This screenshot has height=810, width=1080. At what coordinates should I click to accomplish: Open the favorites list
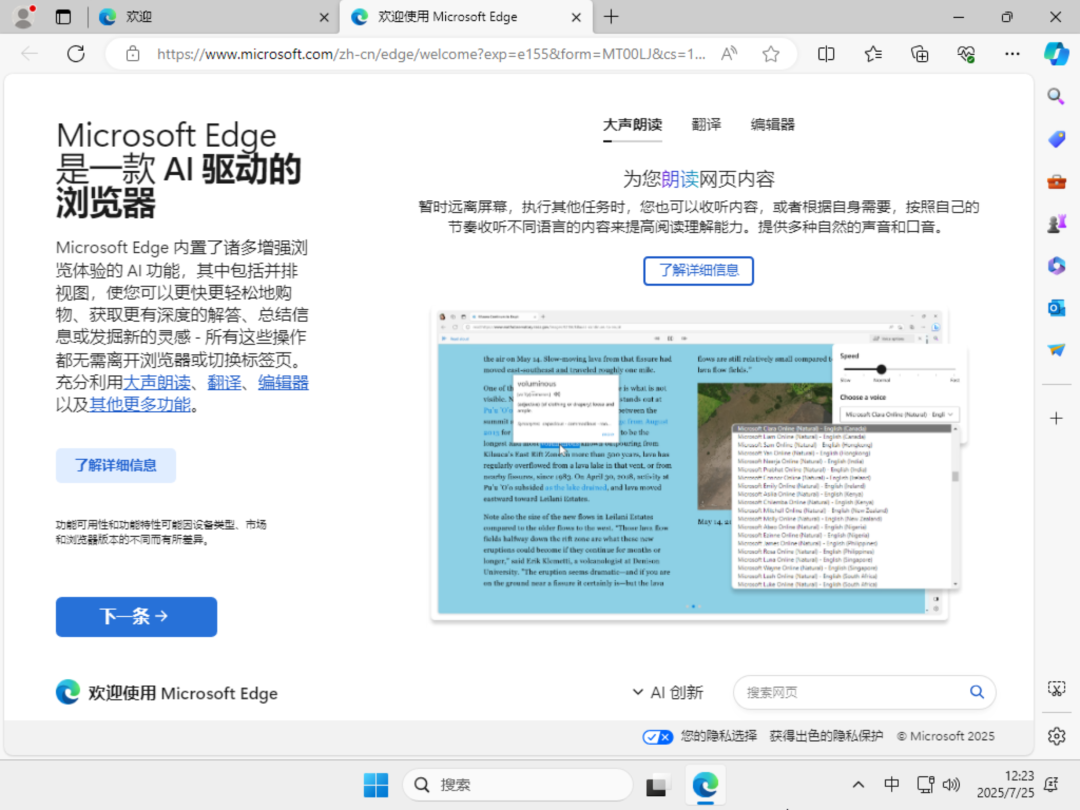(x=873, y=54)
